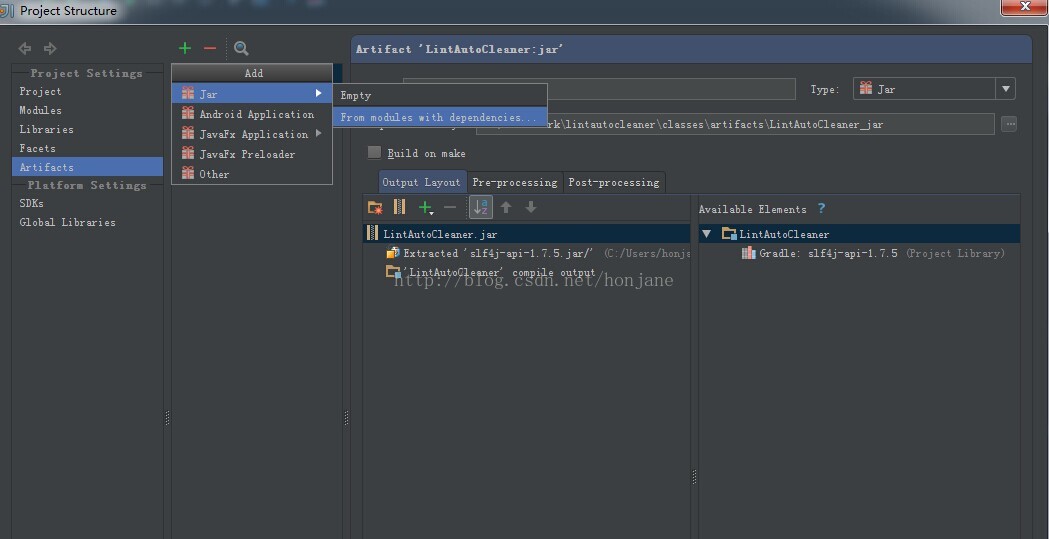Select LintAutoCleaner.jar in output tree

point(527,234)
